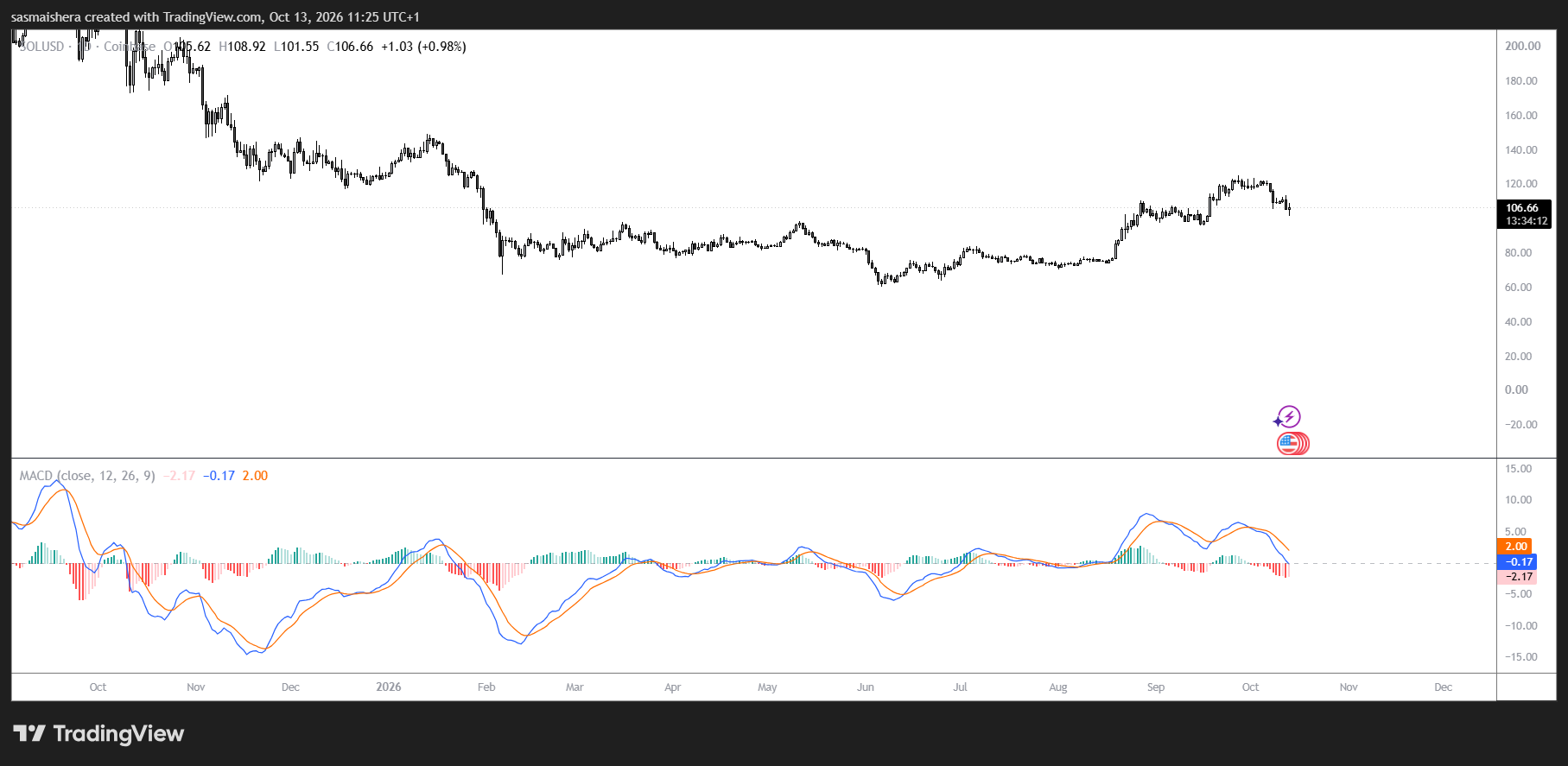The height and width of the screenshot is (766, 1568).
Task: Click the MACD (close, 12, 26, 9) indicator legend
Action: tap(87, 476)
